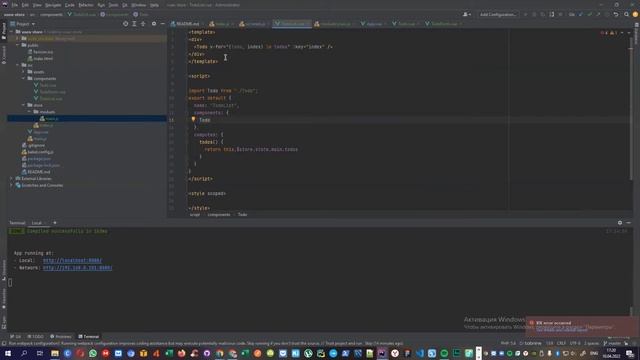This screenshot has width=640, height=360.
Task: Collapse the modules folder
Action: click(x=29, y=111)
